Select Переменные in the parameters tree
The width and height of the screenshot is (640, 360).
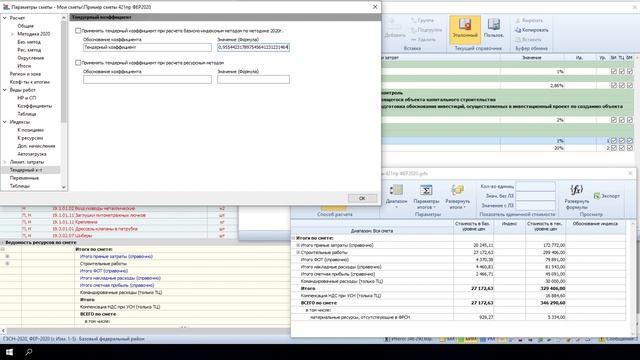pyautogui.click(x=24, y=178)
